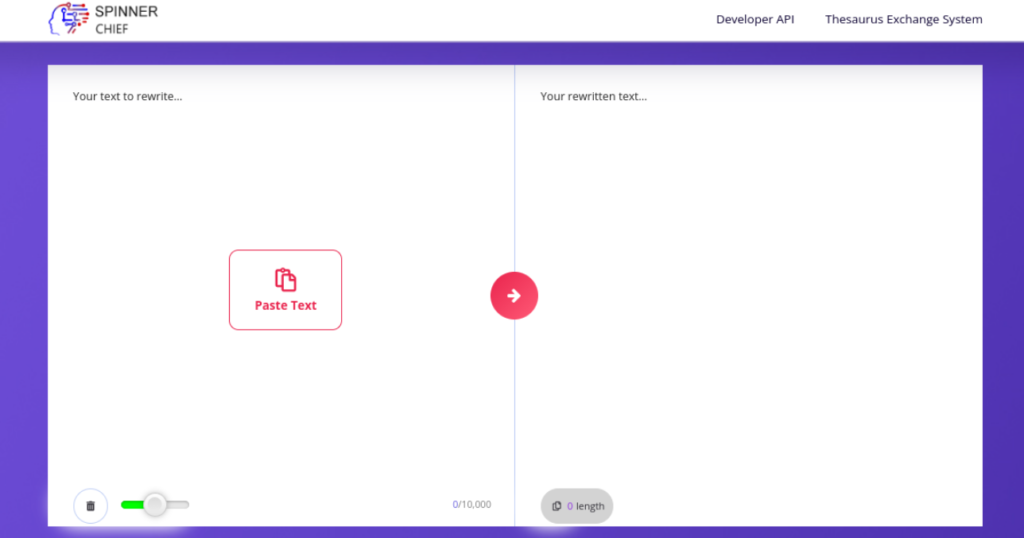Image resolution: width=1024 pixels, height=538 pixels.
Task: Click the copy icon beside length
Action: tap(557, 506)
